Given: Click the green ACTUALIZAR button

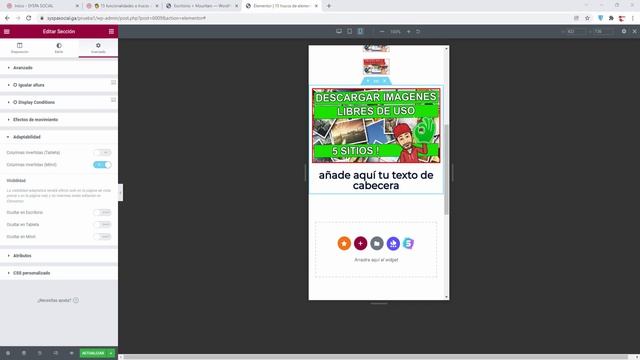Looking at the screenshot, I should pos(93,353).
